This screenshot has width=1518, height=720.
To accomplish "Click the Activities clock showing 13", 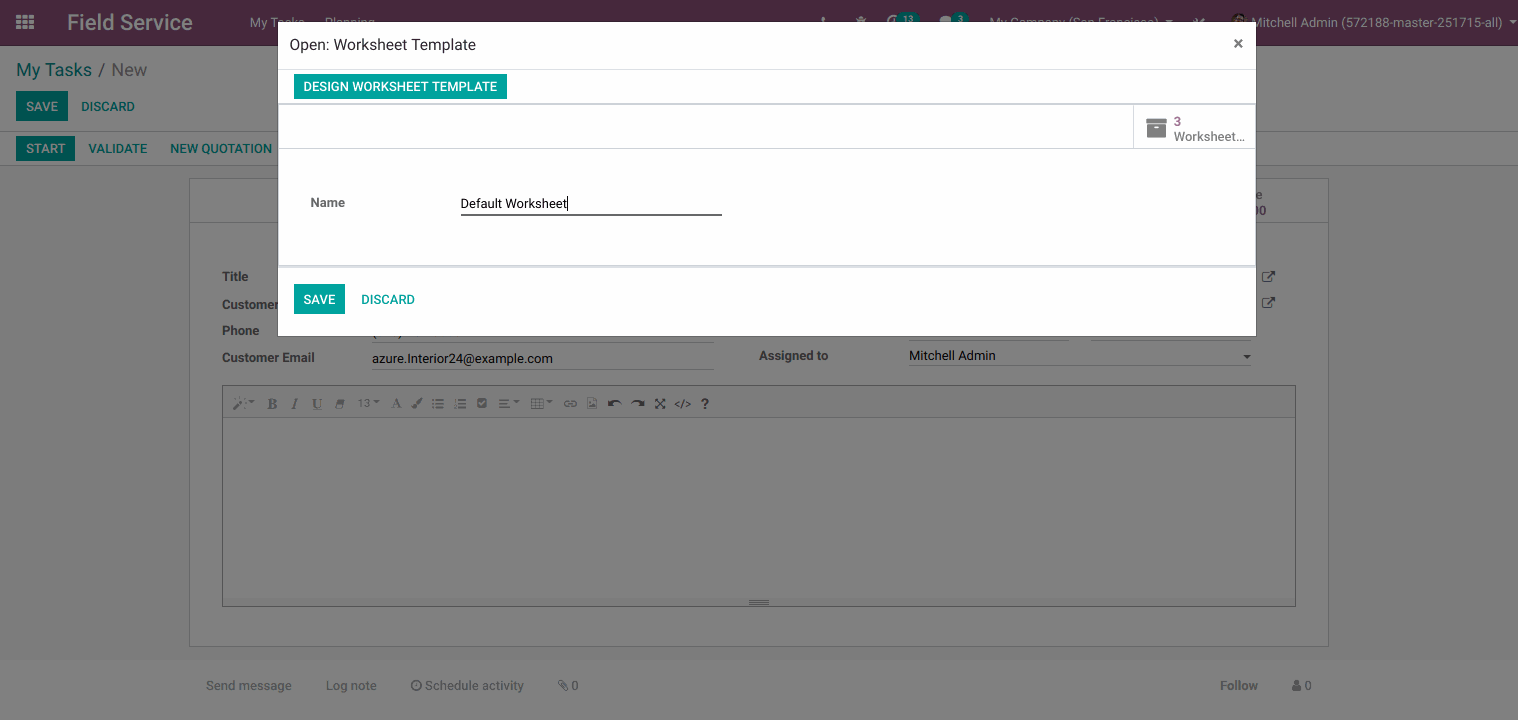I will pos(902,18).
